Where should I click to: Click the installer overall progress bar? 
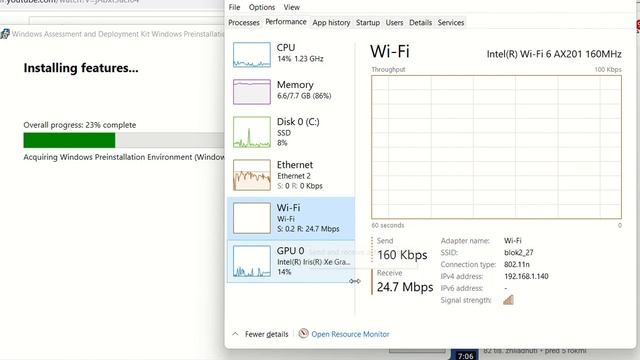tap(124, 140)
